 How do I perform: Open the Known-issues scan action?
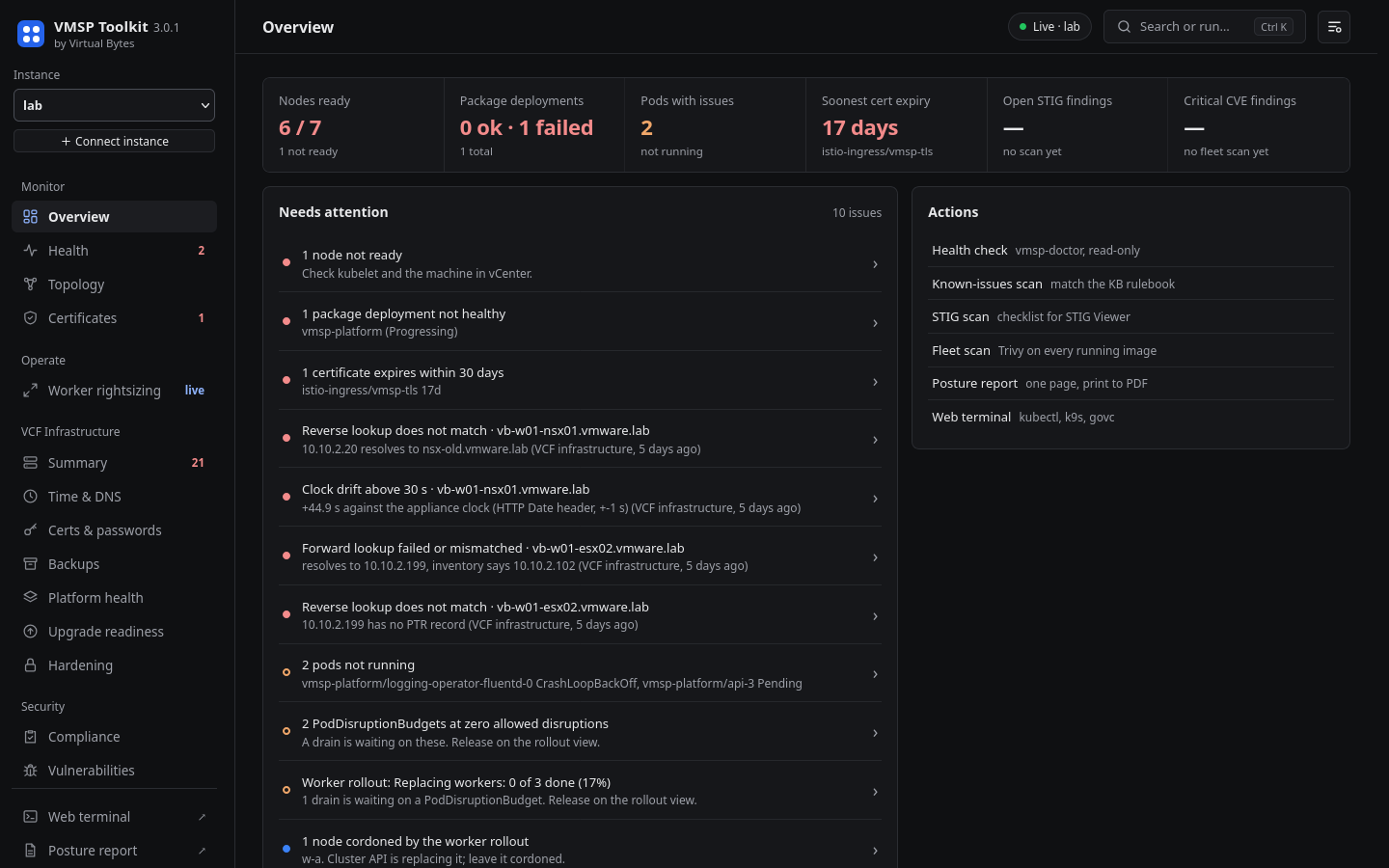1130,285
